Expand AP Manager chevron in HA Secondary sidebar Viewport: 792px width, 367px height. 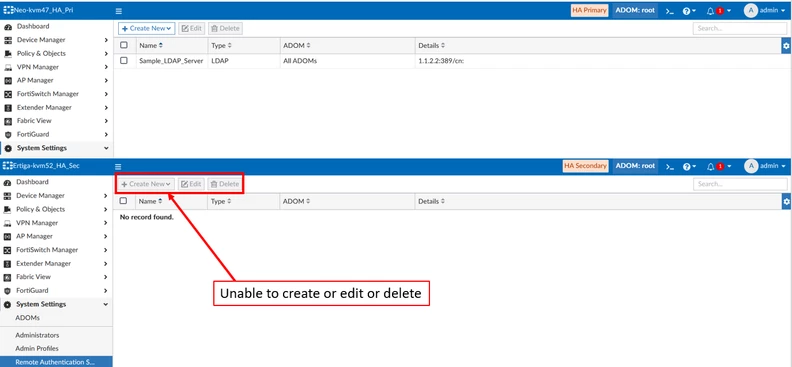pyautogui.click(x=106, y=236)
